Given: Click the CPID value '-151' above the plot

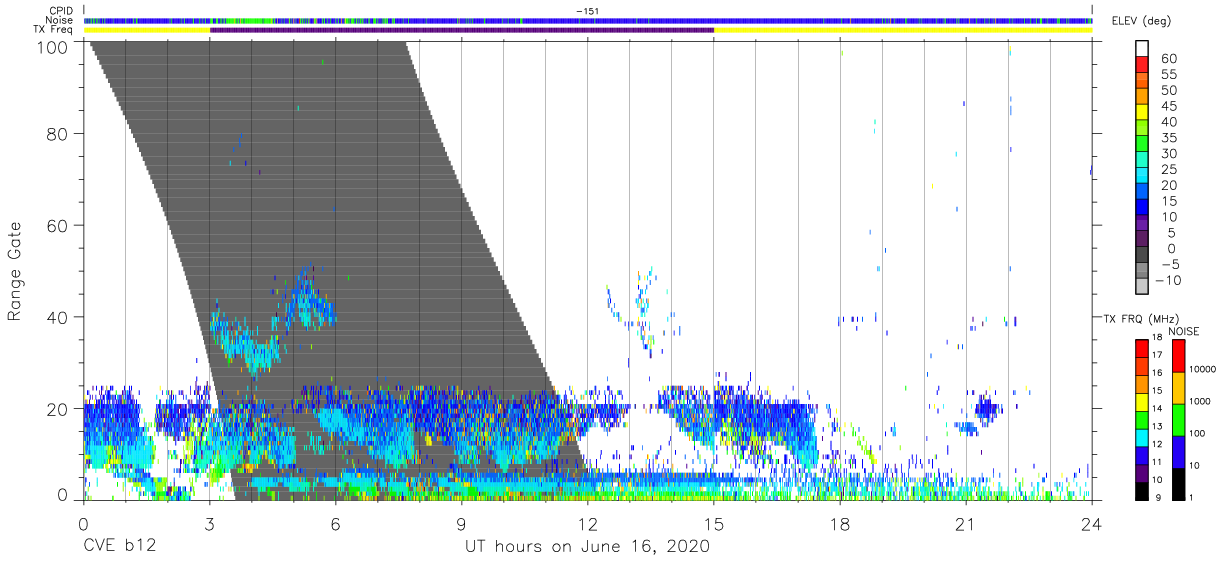Looking at the screenshot, I should coord(588,10).
